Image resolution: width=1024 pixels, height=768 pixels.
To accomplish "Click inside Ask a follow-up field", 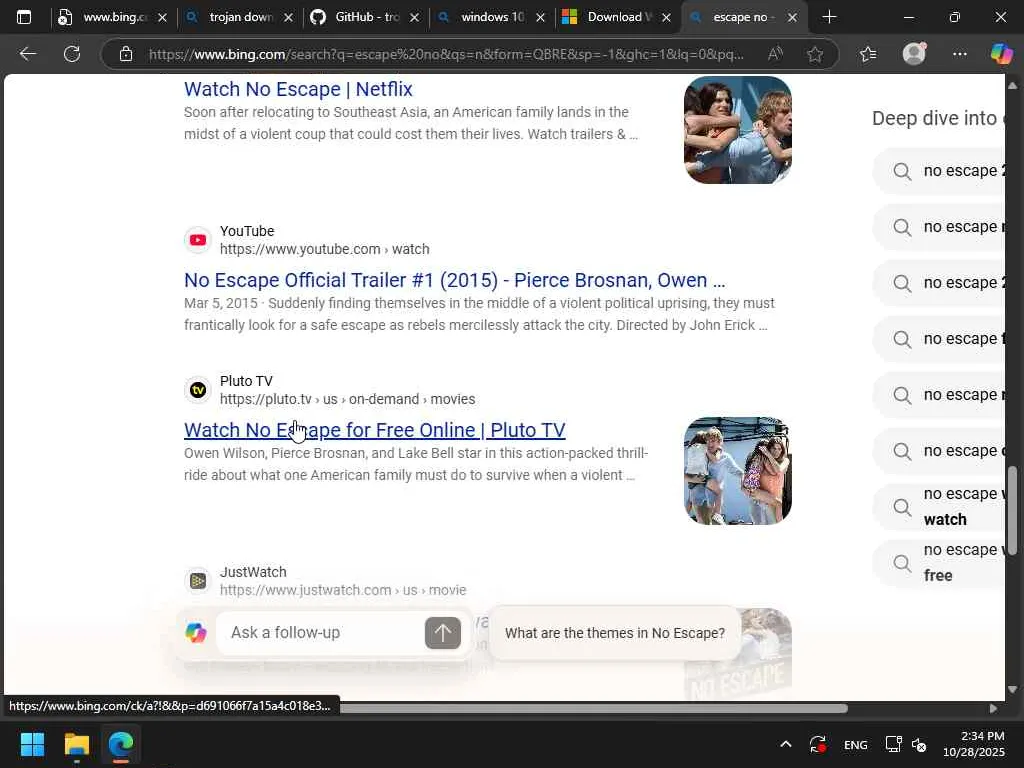I will (323, 633).
